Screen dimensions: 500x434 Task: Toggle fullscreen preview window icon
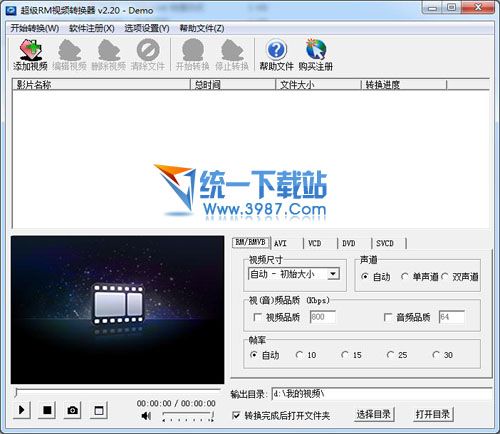pyautogui.click(x=99, y=410)
